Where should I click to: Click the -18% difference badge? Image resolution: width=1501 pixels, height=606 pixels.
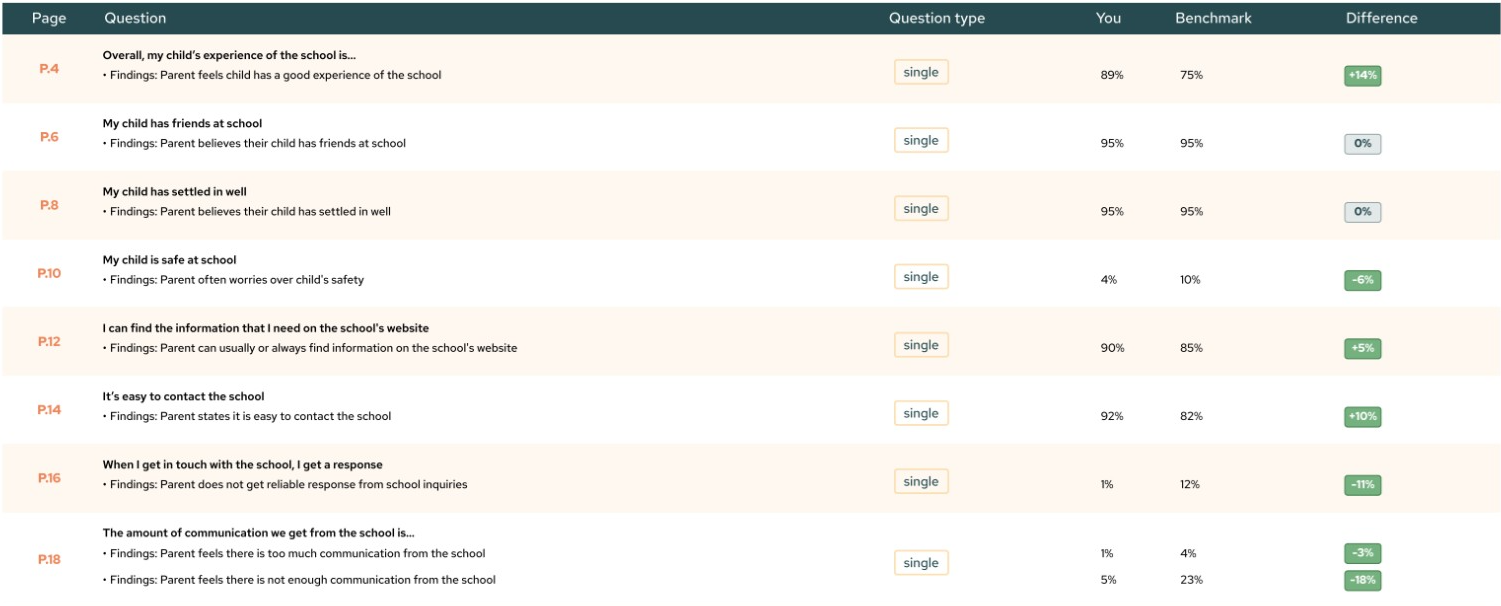tap(1362, 581)
